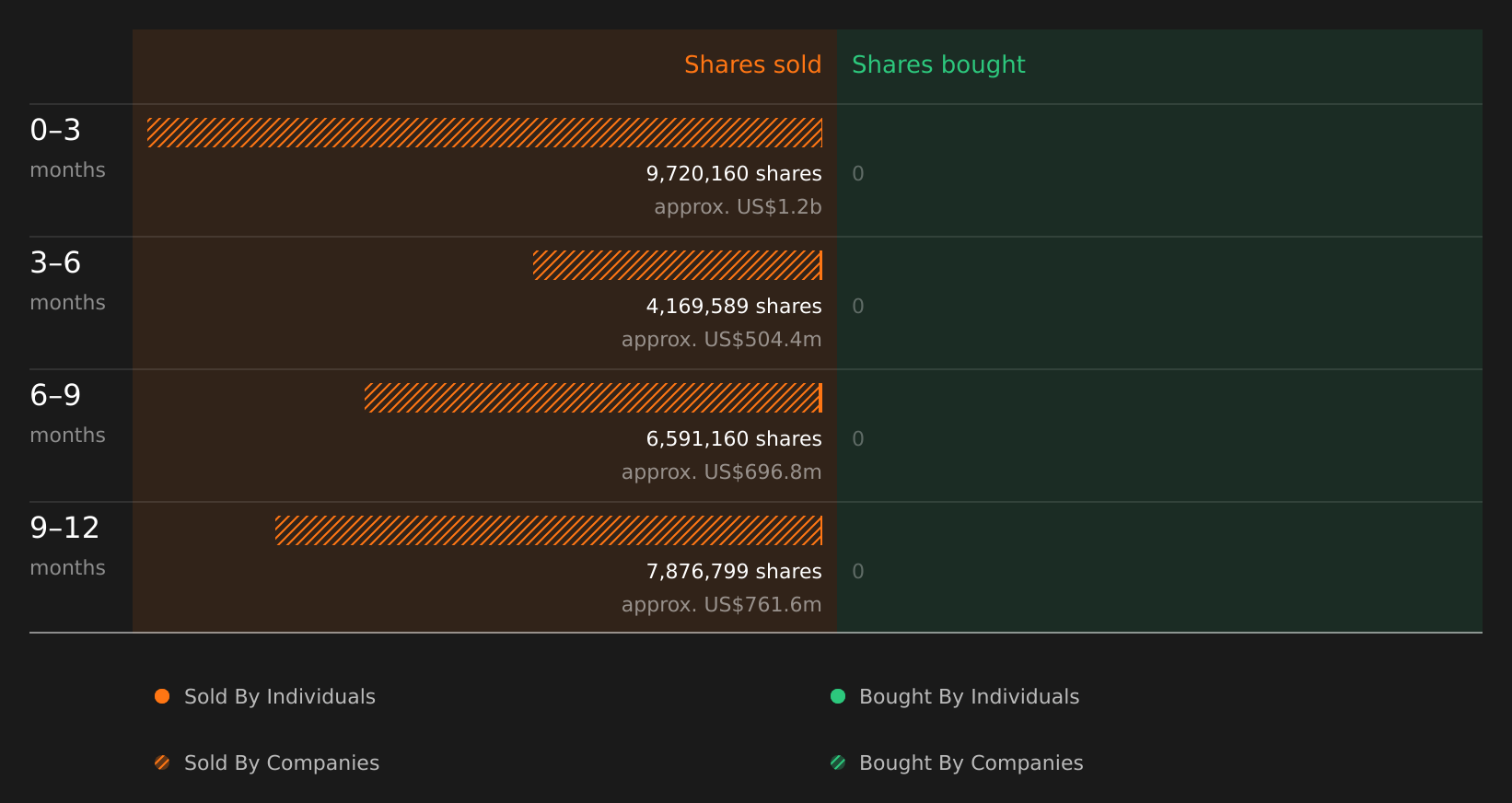Click the 6–9 months row label

pos(67,413)
